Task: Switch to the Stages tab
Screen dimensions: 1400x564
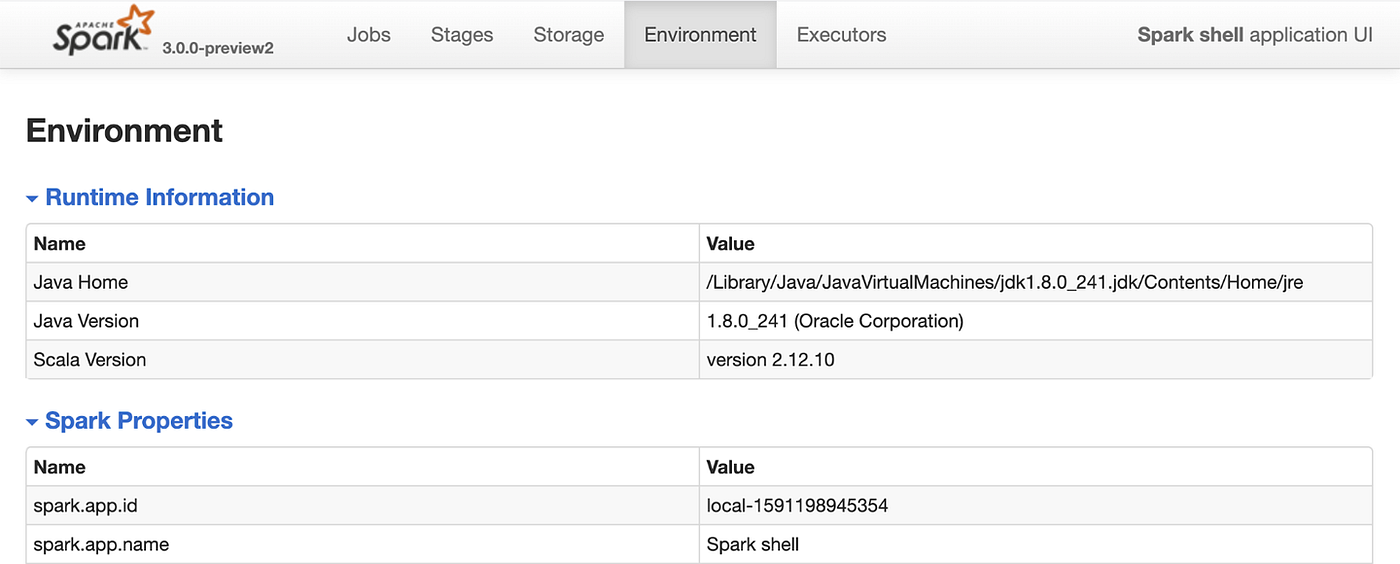Action: 462,35
